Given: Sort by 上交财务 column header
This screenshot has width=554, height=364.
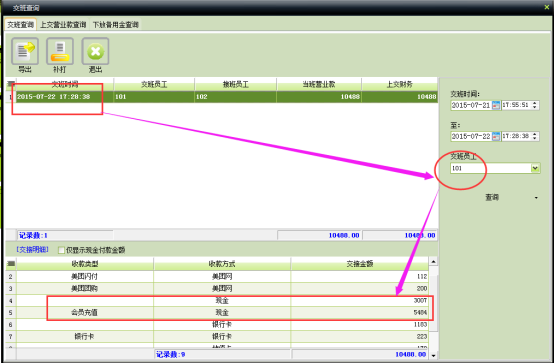Looking at the screenshot, I should [400, 84].
